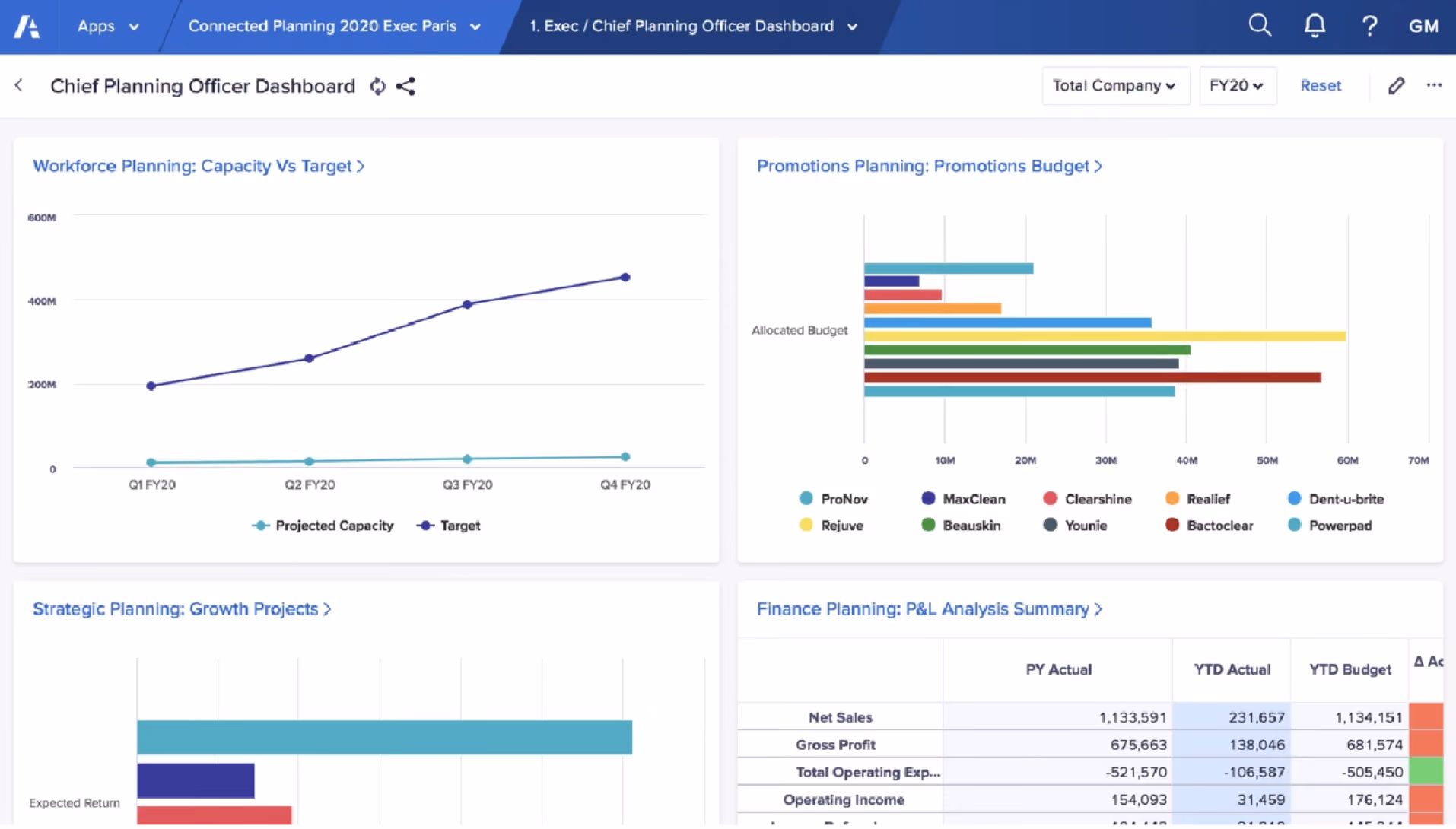Open Connected Planning 2020 Exec Paris menu
Viewport: 1456px width, 829px height.
(334, 26)
